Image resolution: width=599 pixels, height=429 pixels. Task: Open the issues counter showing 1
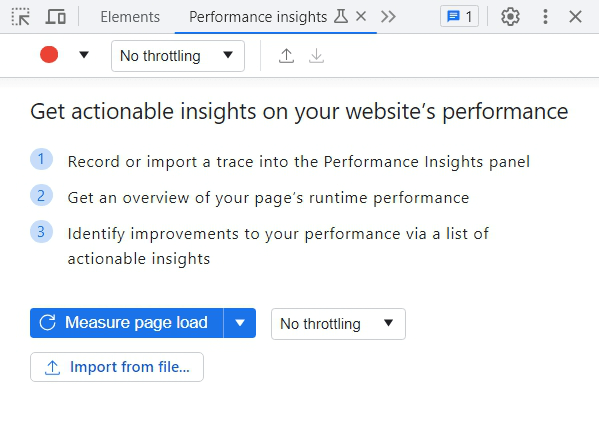click(460, 16)
